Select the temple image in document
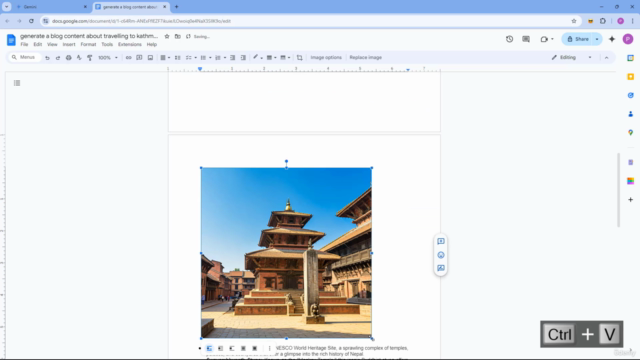This screenshot has width=640, height=360. 286,253
